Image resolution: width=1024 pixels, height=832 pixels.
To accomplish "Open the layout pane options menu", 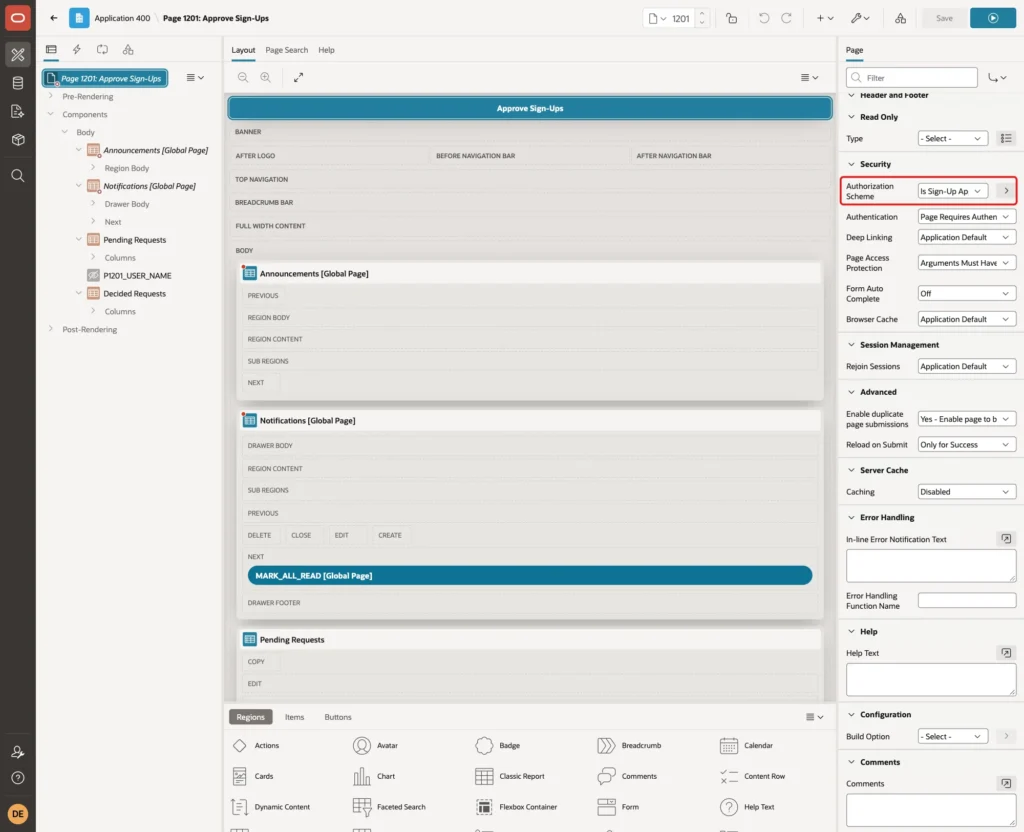I will [x=809, y=77].
